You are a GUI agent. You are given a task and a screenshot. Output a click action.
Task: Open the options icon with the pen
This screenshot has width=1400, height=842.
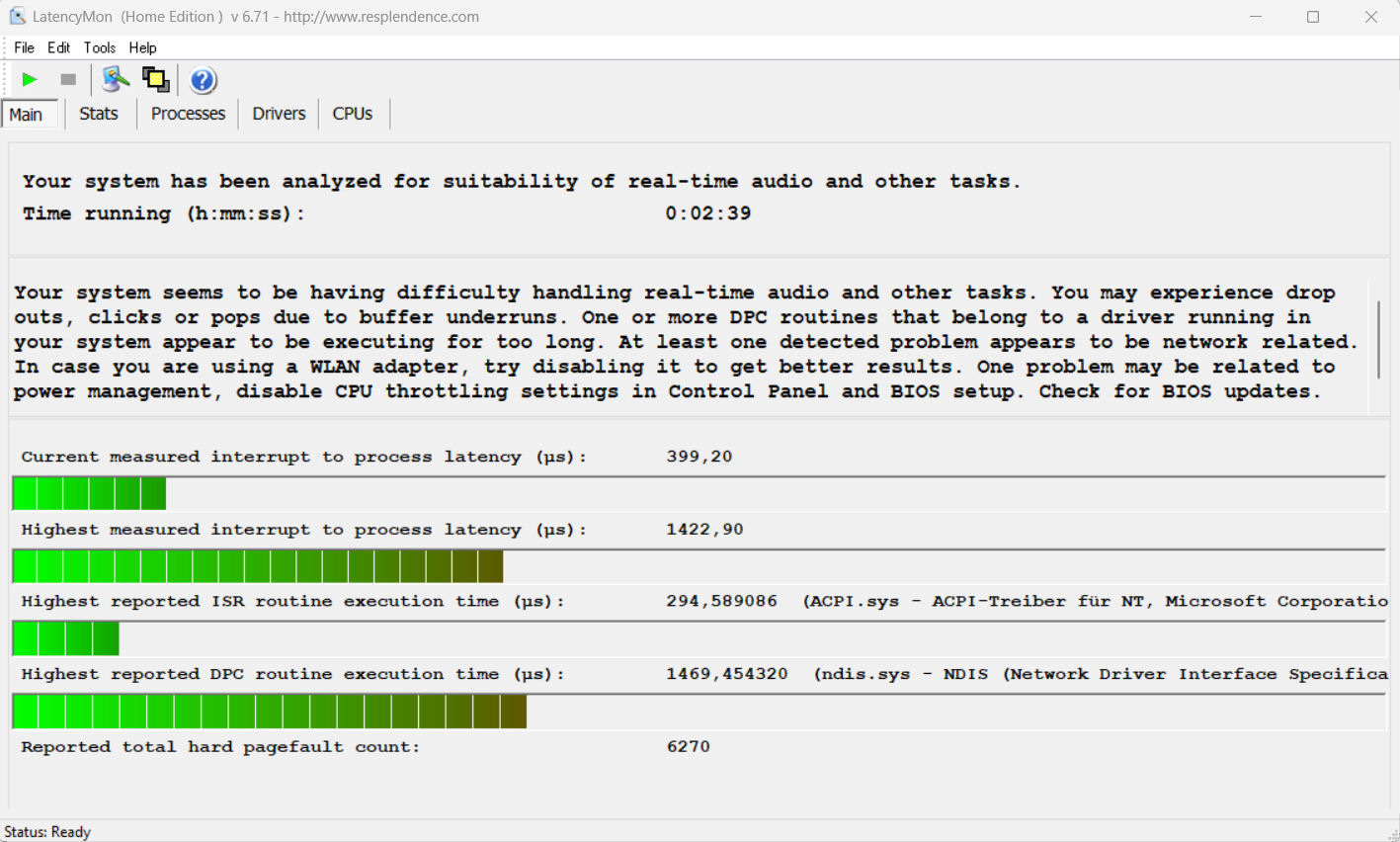tap(116, 79)
